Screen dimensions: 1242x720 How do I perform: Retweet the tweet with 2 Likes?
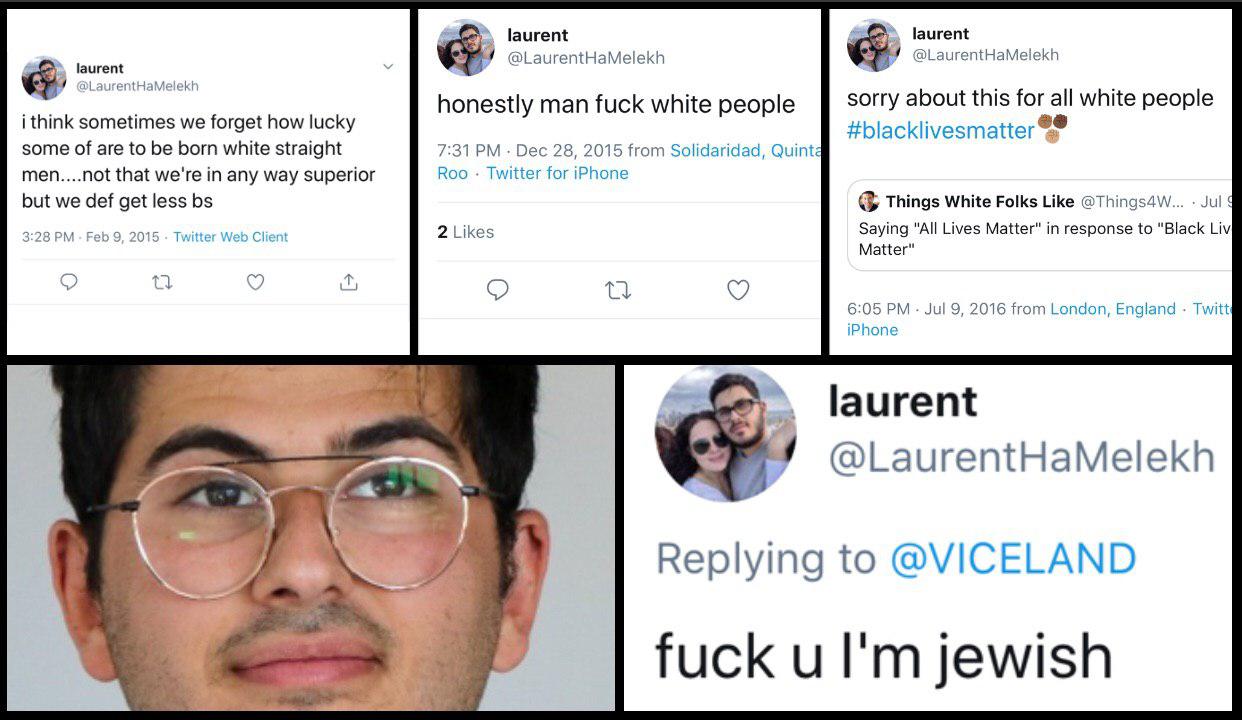click(x=618, y=290)
